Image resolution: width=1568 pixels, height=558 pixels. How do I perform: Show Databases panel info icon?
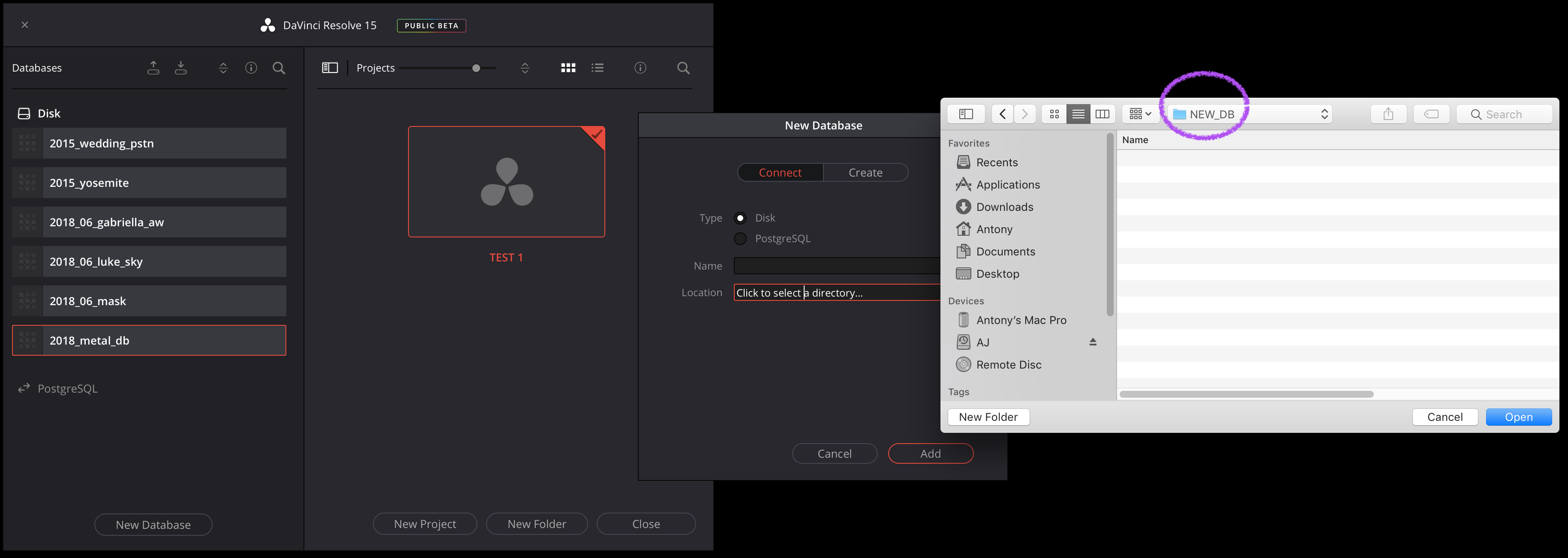pos(251,68)
